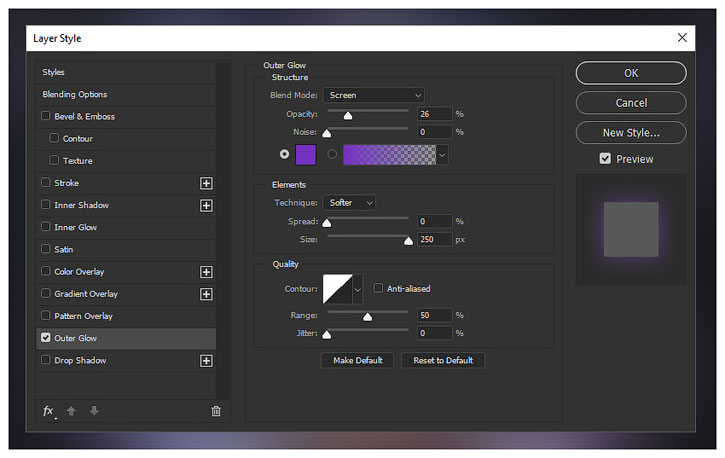Click the Make Default button

[357, 360]
